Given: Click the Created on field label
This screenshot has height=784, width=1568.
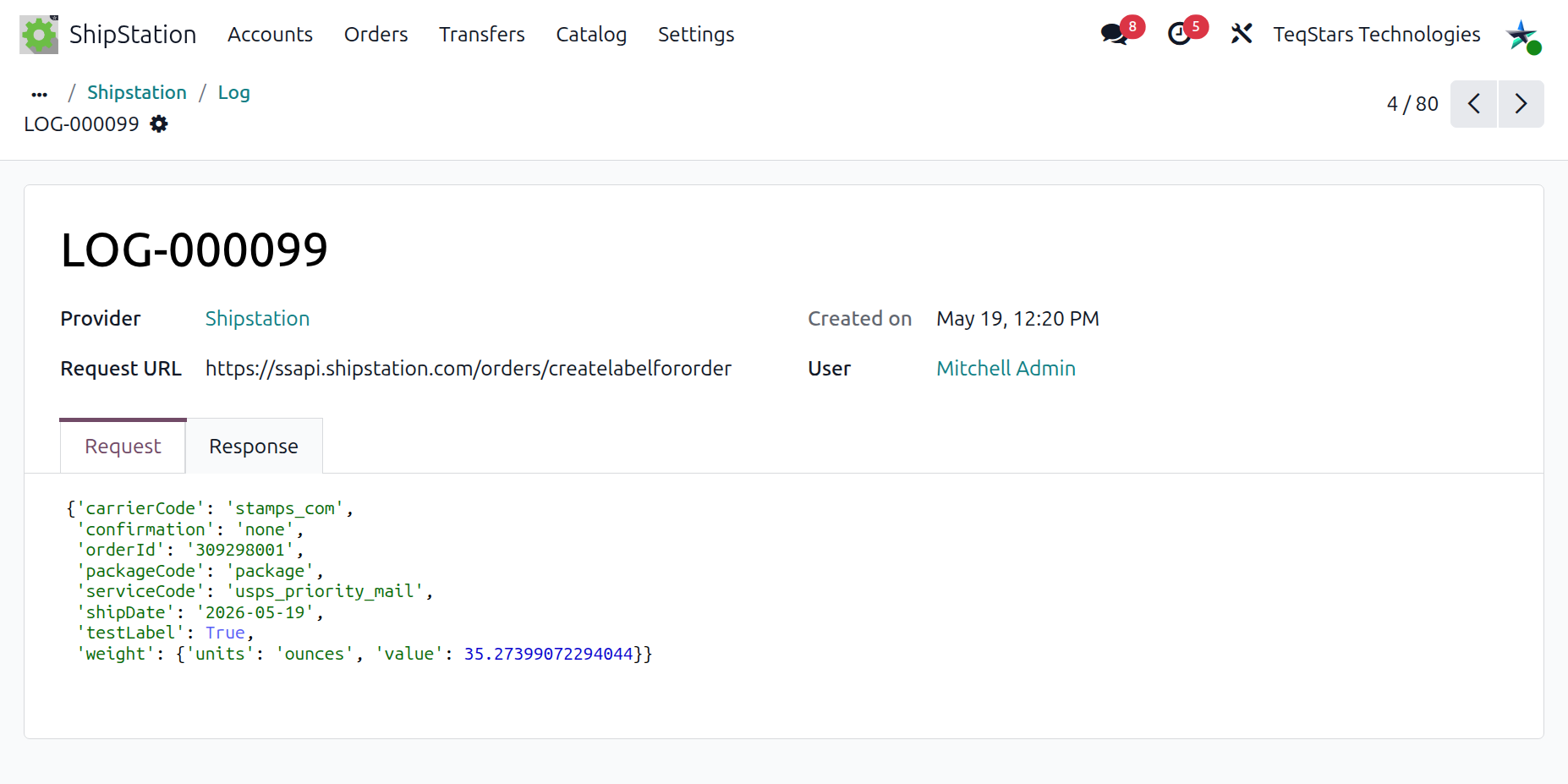Looking at the screenshot, I should [859, 319].
